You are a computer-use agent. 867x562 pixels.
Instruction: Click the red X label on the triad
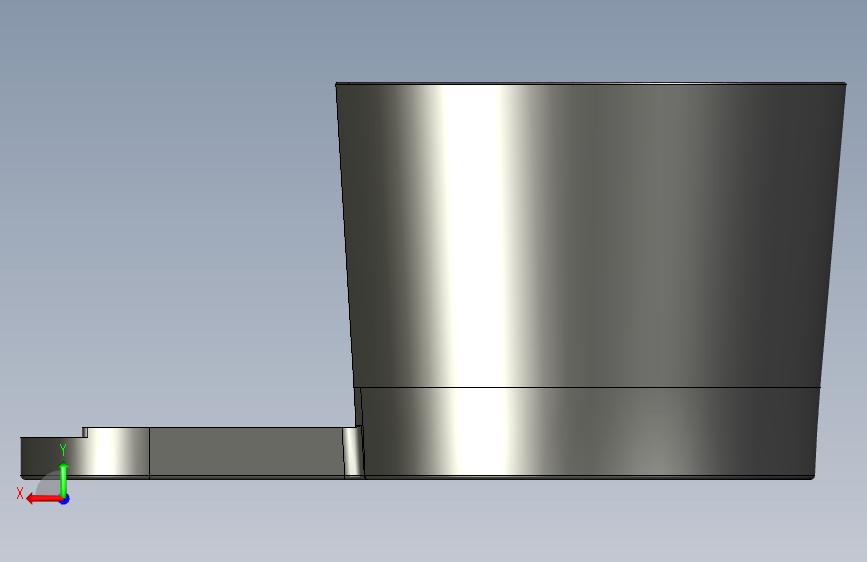pyautogui.click(x=20, y=493)
